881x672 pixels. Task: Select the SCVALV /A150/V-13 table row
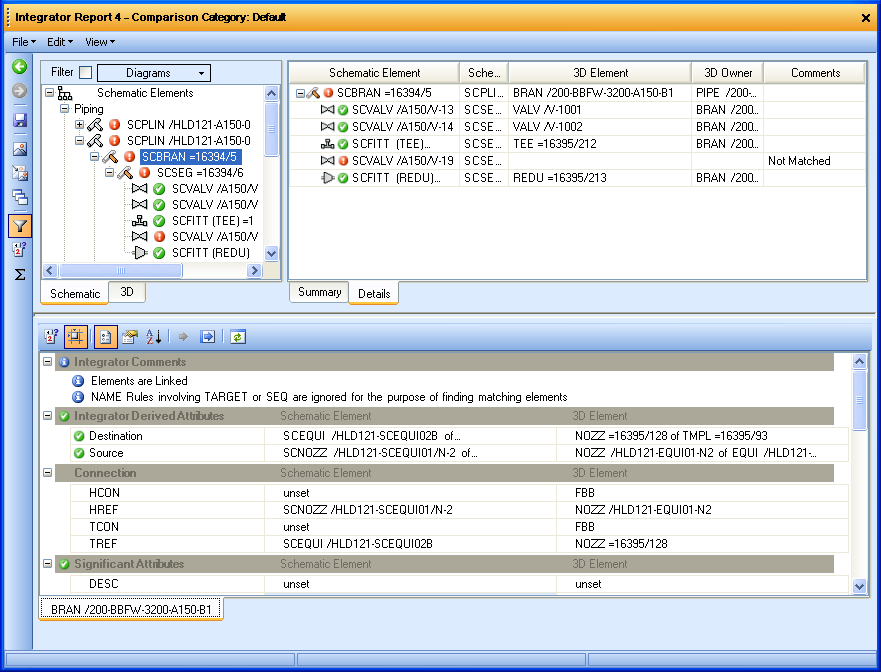[x=578, y=110]
